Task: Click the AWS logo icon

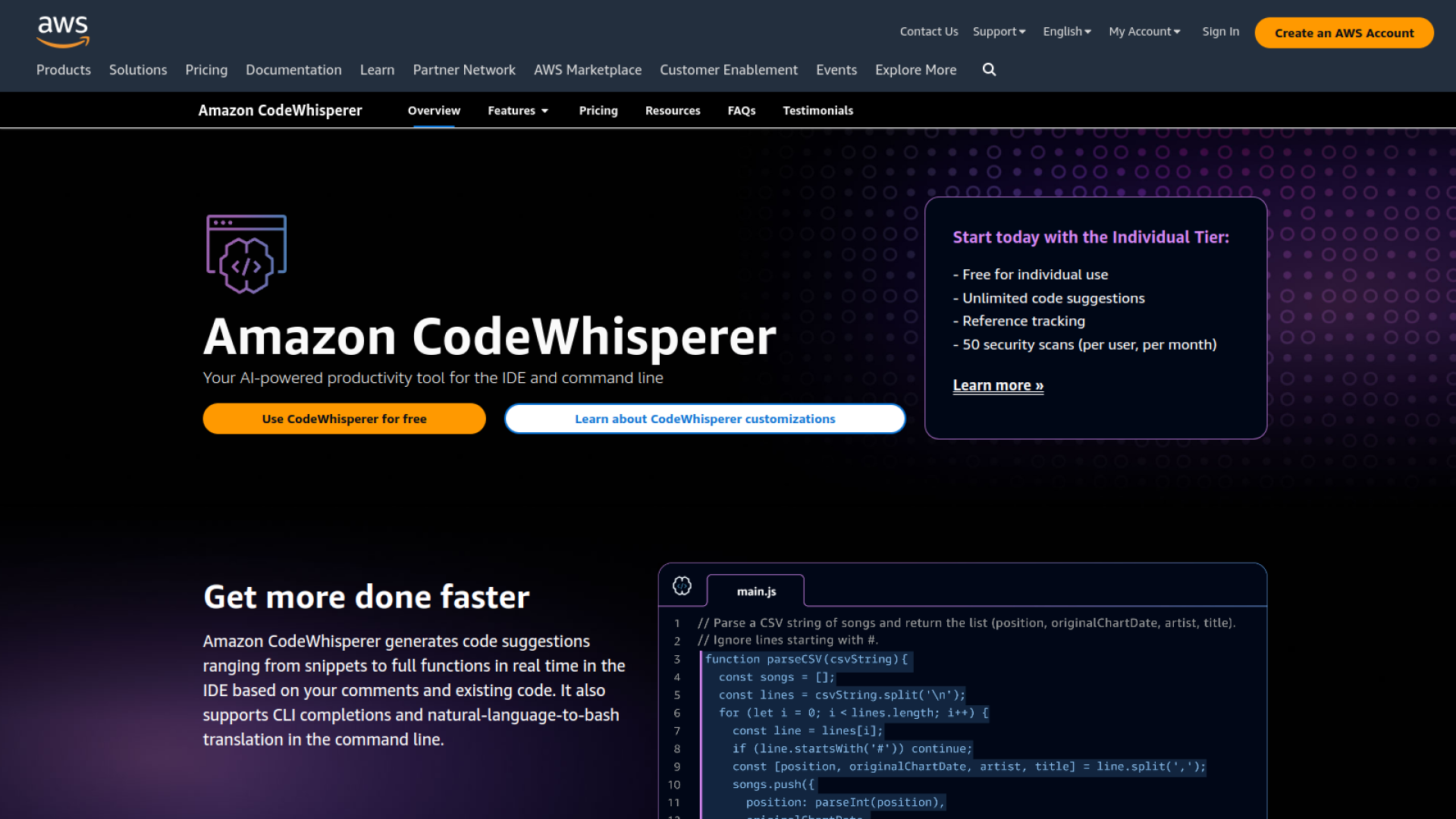Action: [63, 31]
